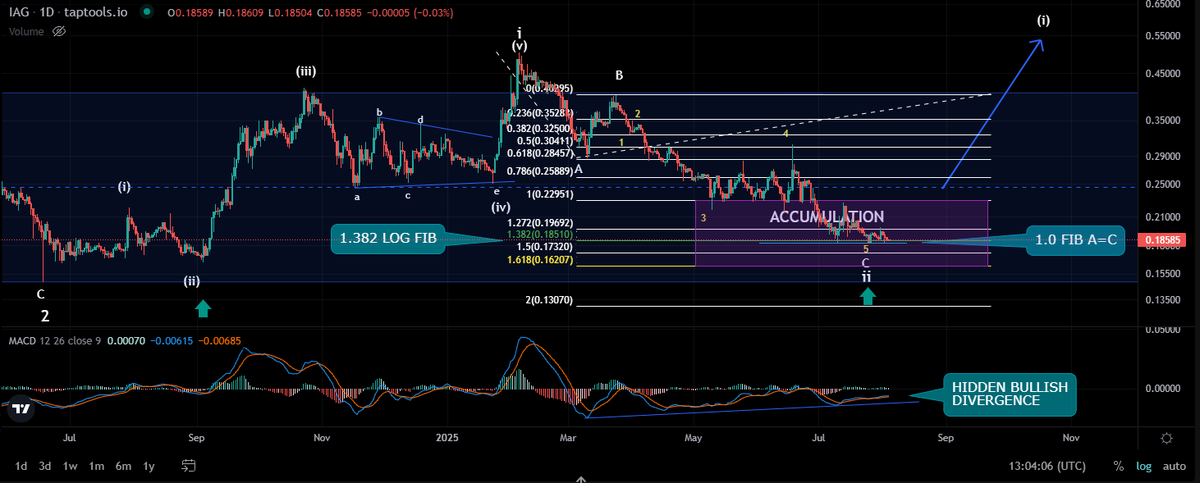Toggle percent scale mode
This screenshot has width=1200, height=483.
point(1118,466)
